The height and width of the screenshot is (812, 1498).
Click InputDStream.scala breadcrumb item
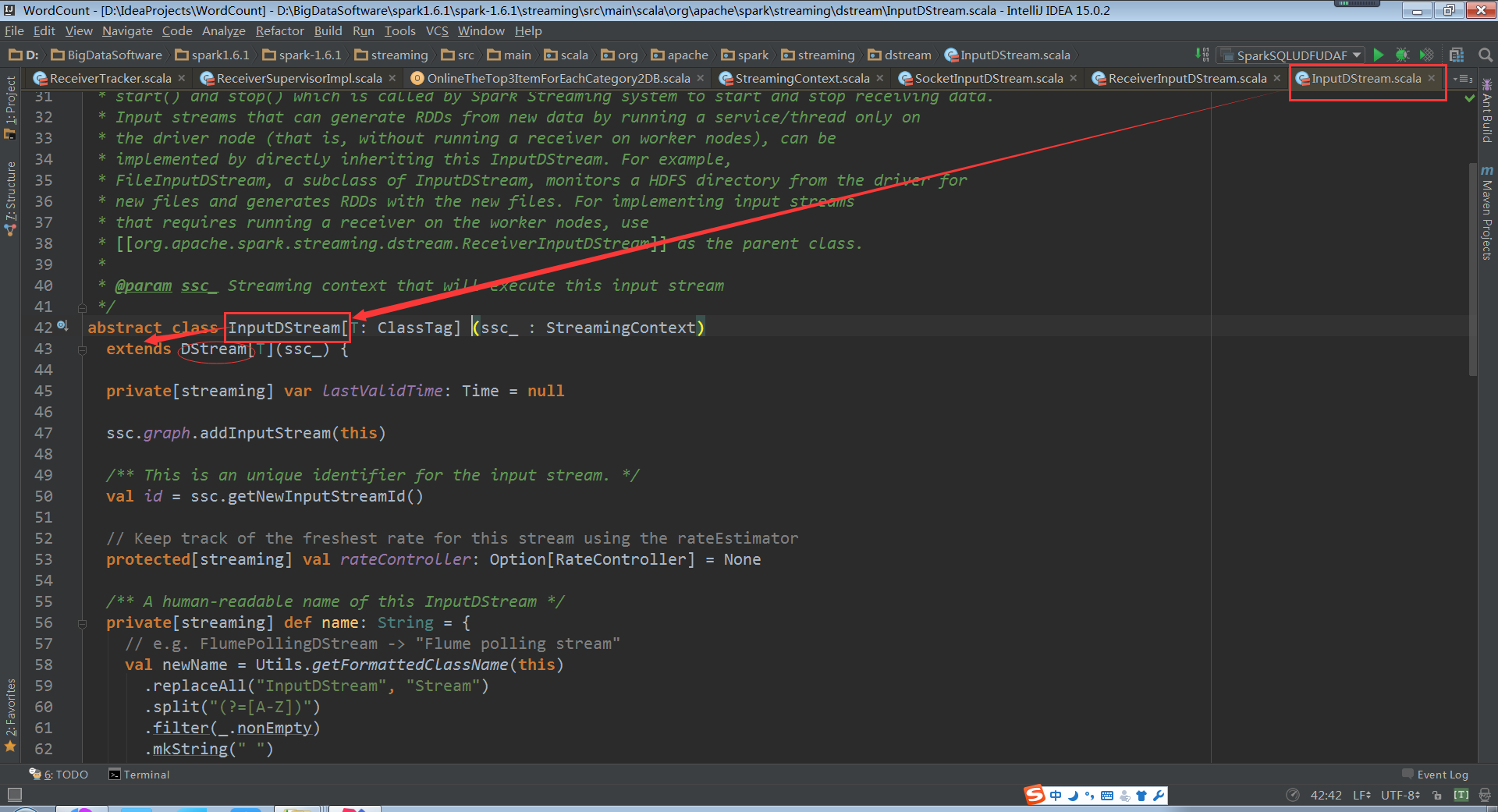tap(1007, 55)
